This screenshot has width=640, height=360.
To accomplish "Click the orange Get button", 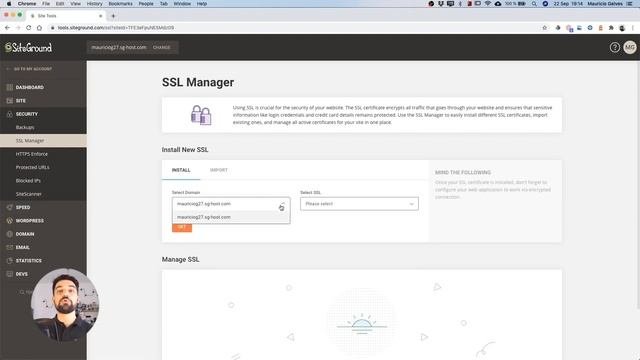I will [x=182, y=228].
